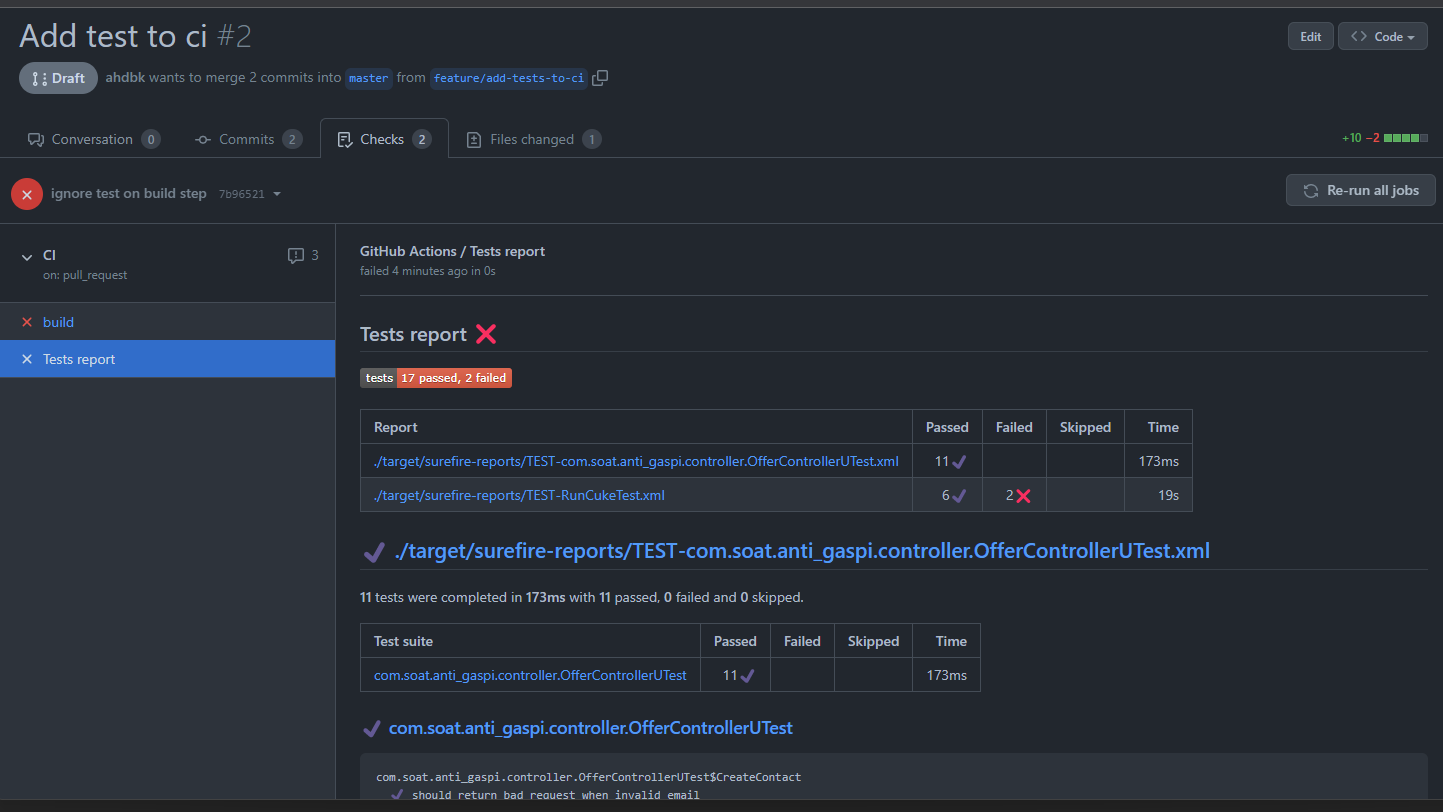The image size is (1443, 812).
Task: Click the red X beside Tests report heading
Action: [x=486, y=334]
